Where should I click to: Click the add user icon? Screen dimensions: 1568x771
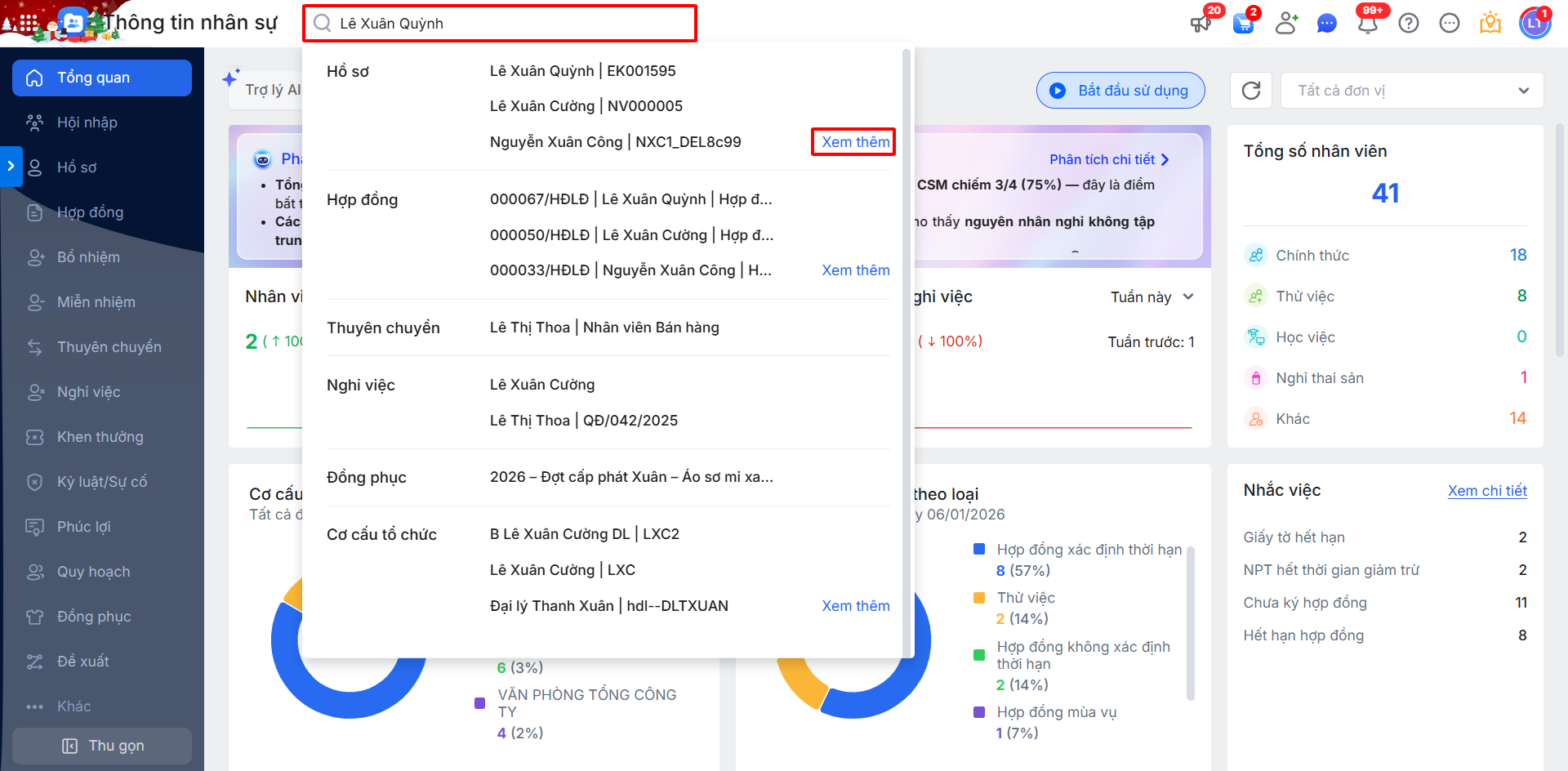[x=1287, y=23]
